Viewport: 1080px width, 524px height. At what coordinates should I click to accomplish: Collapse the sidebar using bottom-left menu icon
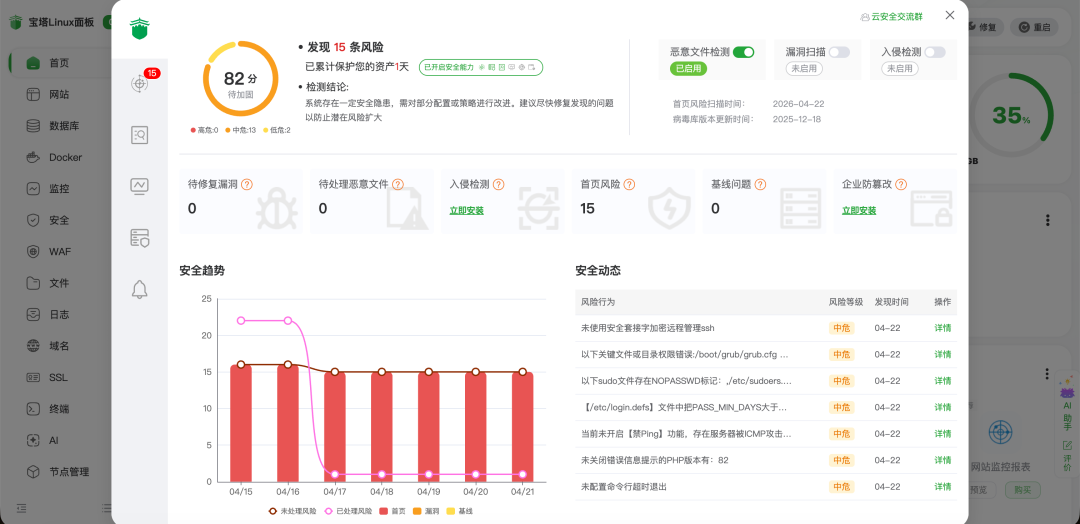[21, 508]
